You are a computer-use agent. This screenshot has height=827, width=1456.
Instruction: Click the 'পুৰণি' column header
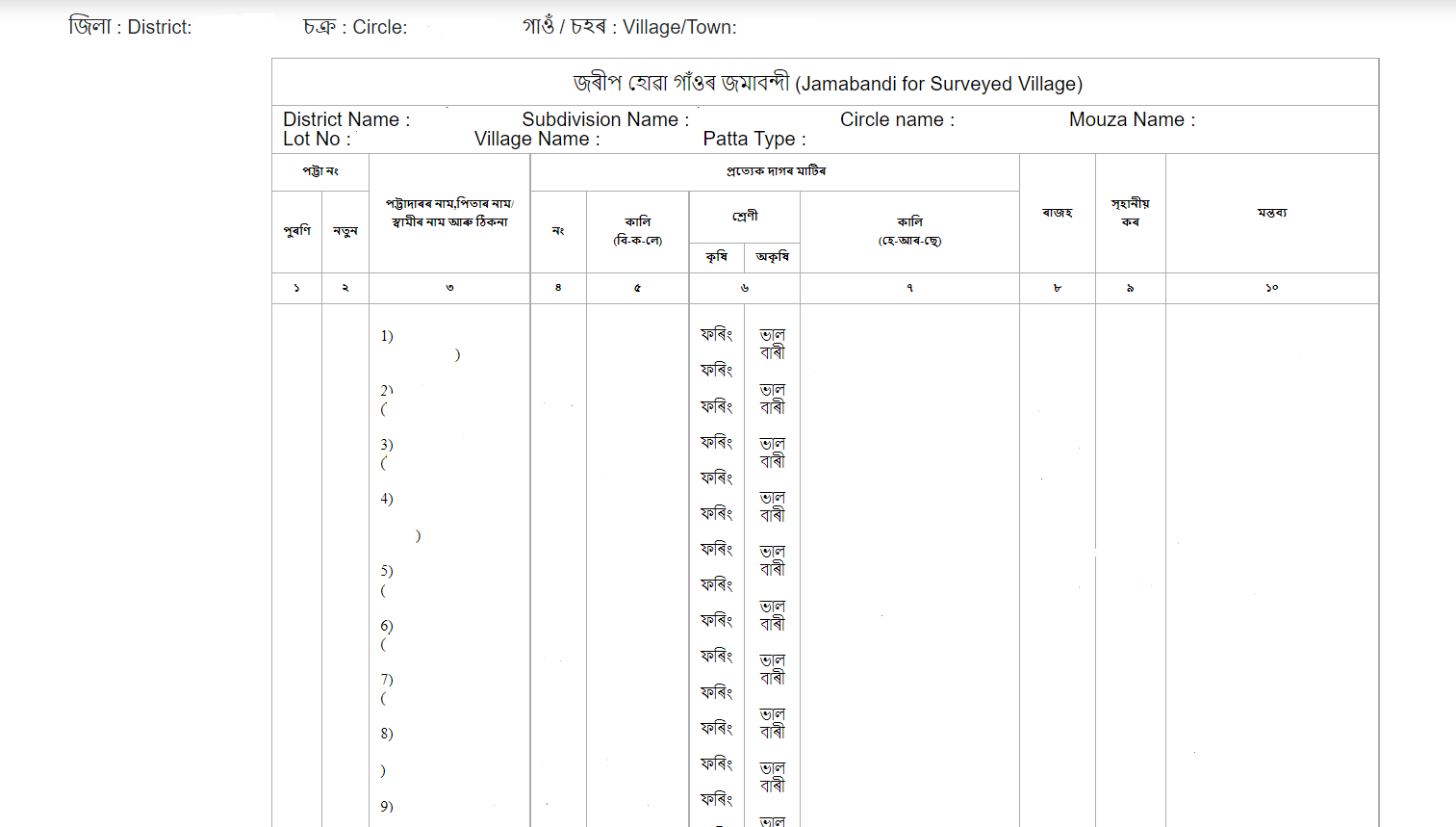coord(297,231)
